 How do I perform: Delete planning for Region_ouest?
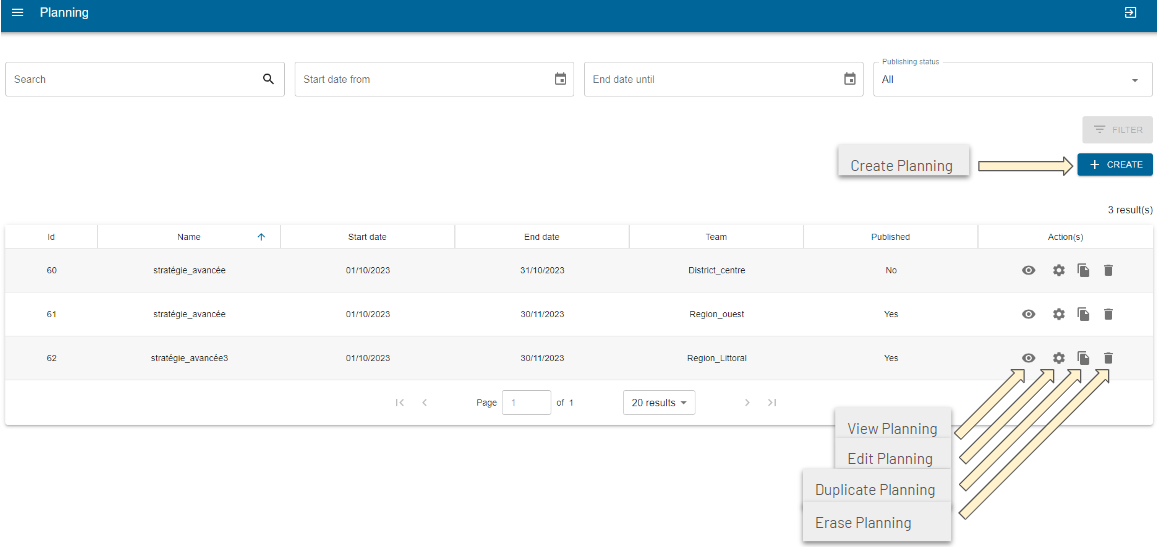tap(1108, 314)
